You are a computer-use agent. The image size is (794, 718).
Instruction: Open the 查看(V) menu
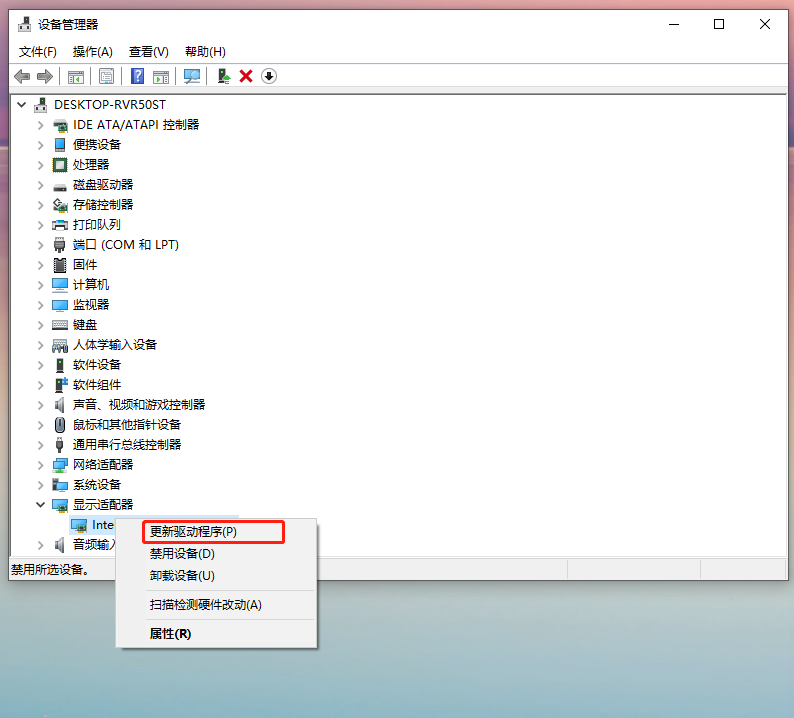tap(148, 52)
